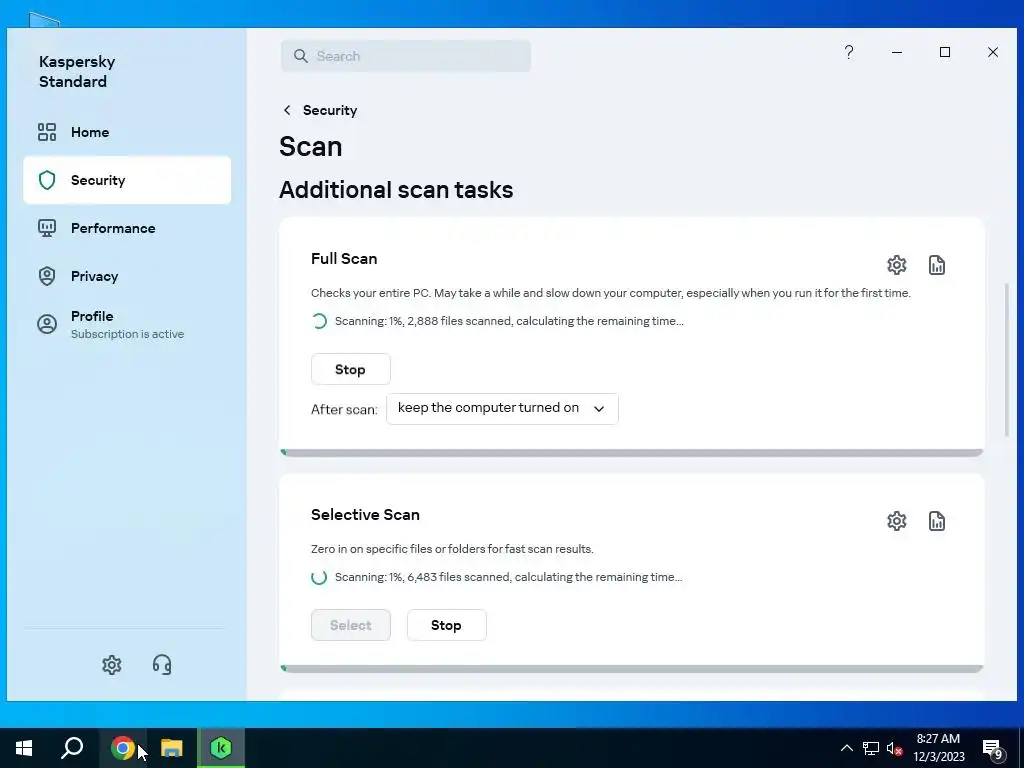Click the Selective Scan progress bar

(632, 669)
